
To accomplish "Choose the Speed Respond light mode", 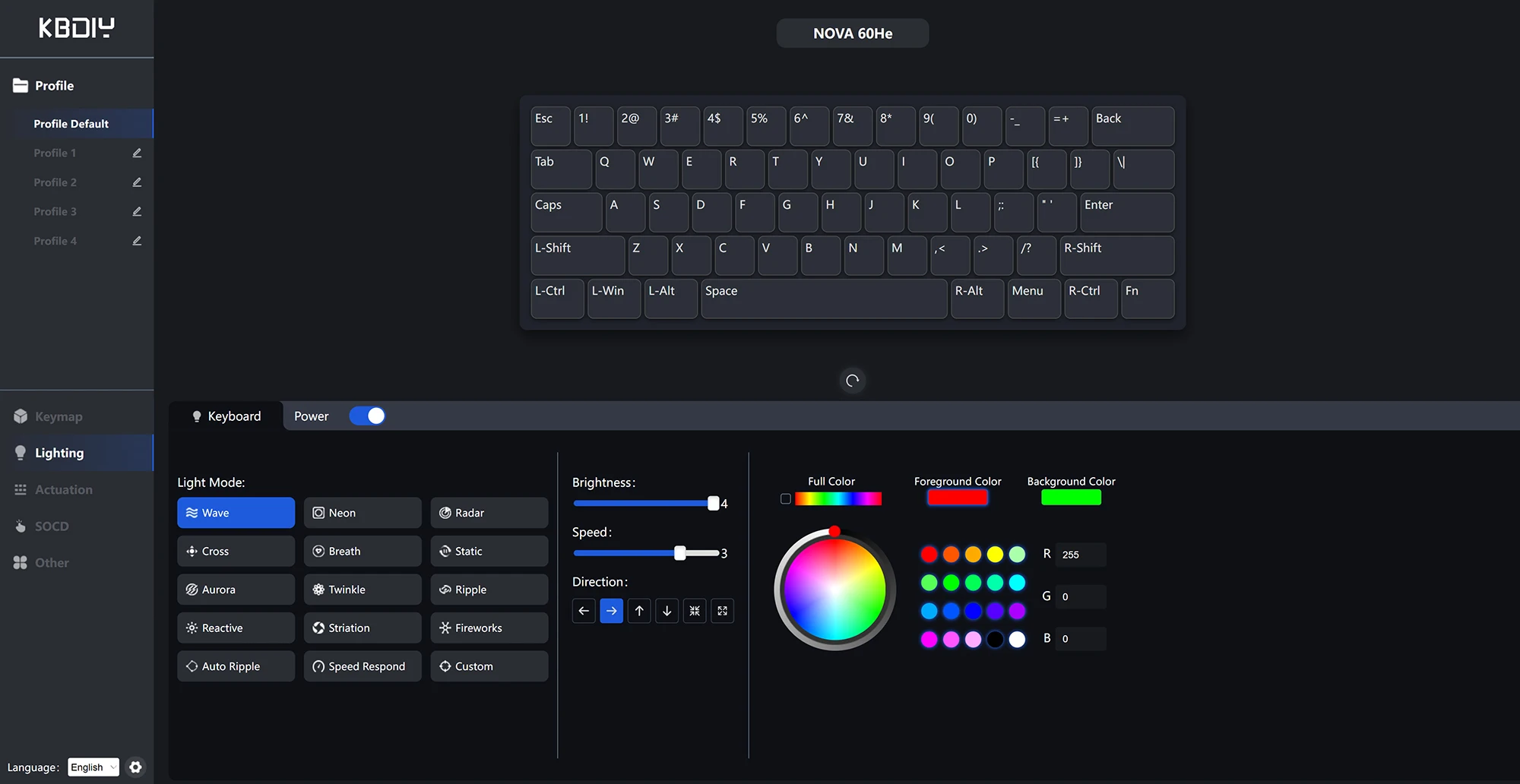I will tap(363, 666).
